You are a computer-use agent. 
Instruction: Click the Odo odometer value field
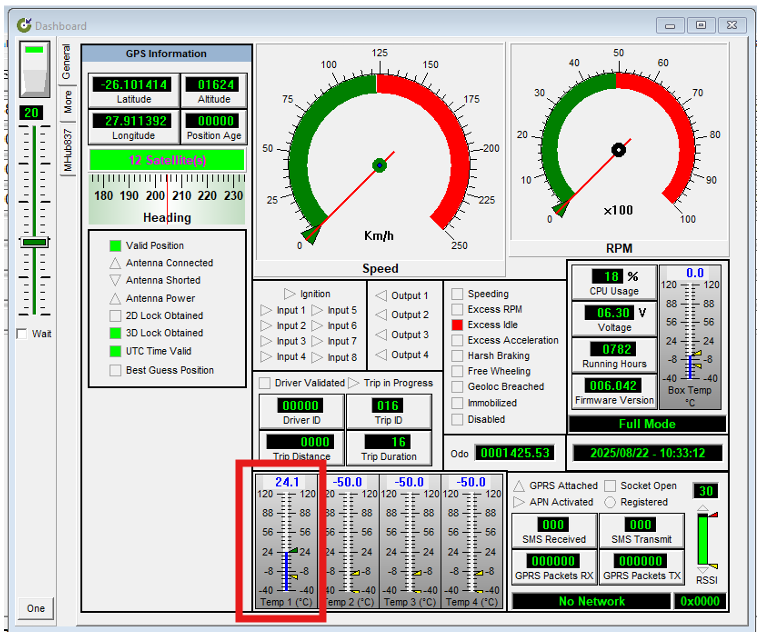(515, 453)
